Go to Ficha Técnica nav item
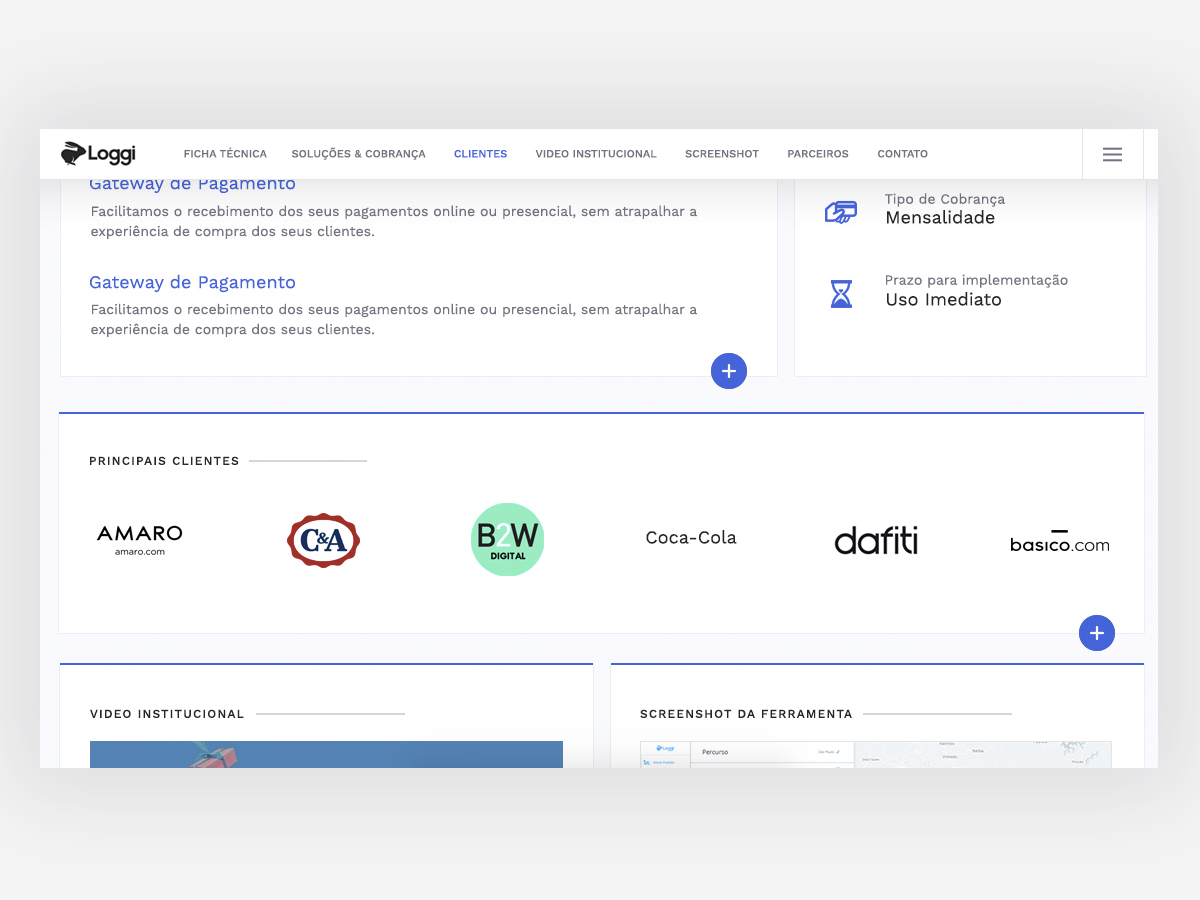This screenshot has width=1200, height=900. pos(225,154)
